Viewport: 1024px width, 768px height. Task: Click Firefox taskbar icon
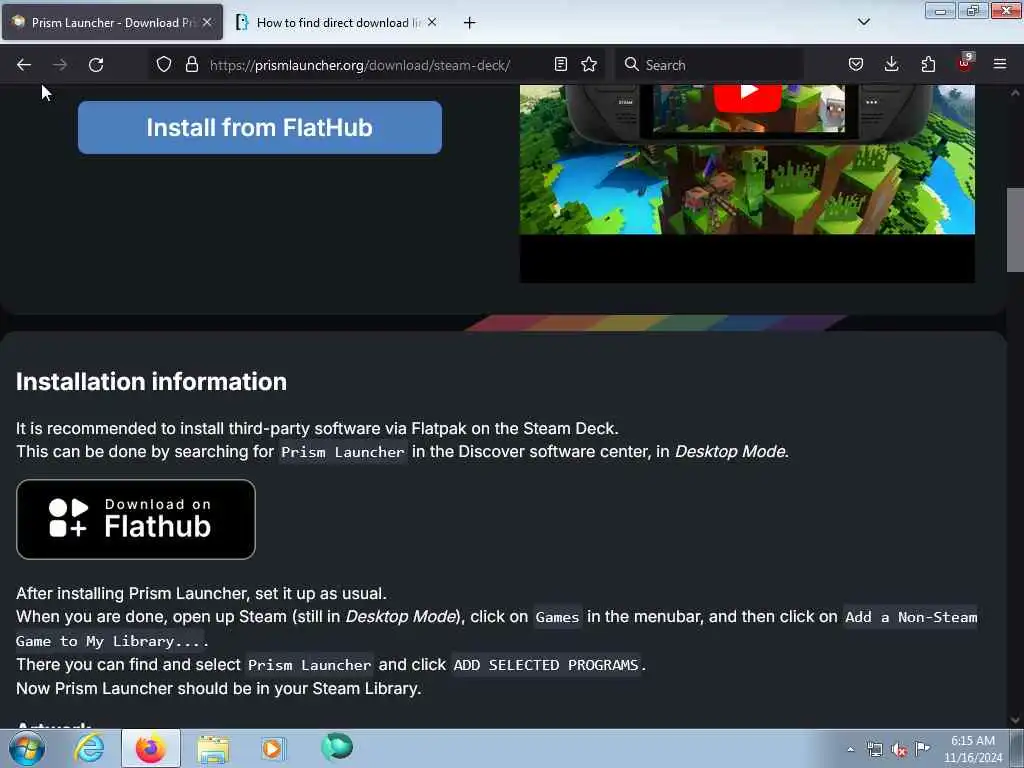click(x=150, y=748)
